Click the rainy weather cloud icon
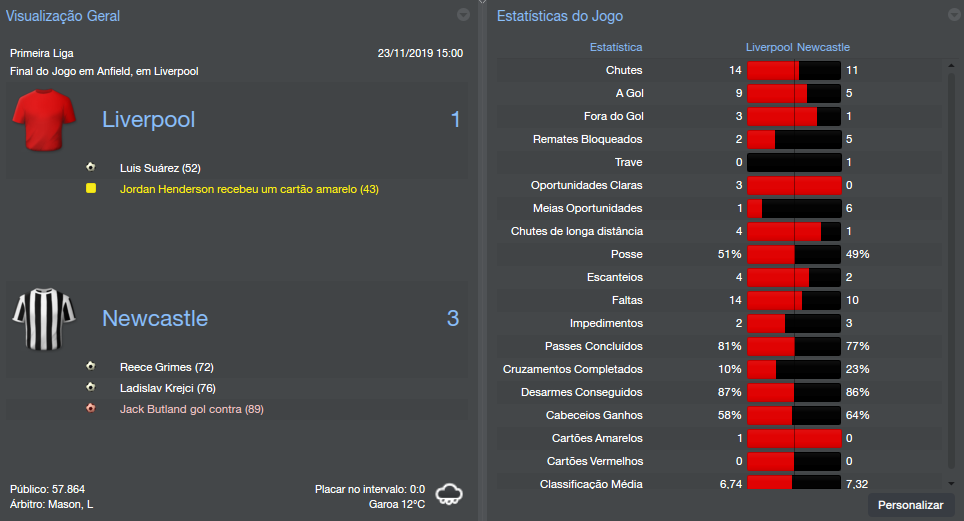 [450, 494]
